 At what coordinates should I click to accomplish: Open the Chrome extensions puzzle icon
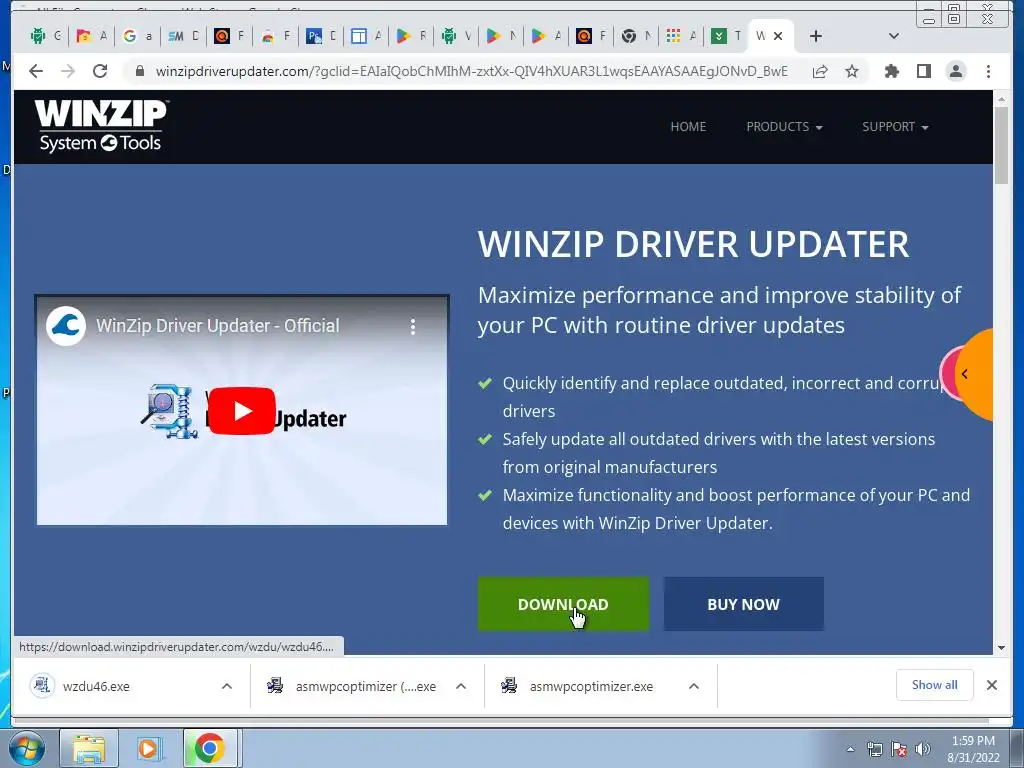pyautogui.click(x=891, y=71)
